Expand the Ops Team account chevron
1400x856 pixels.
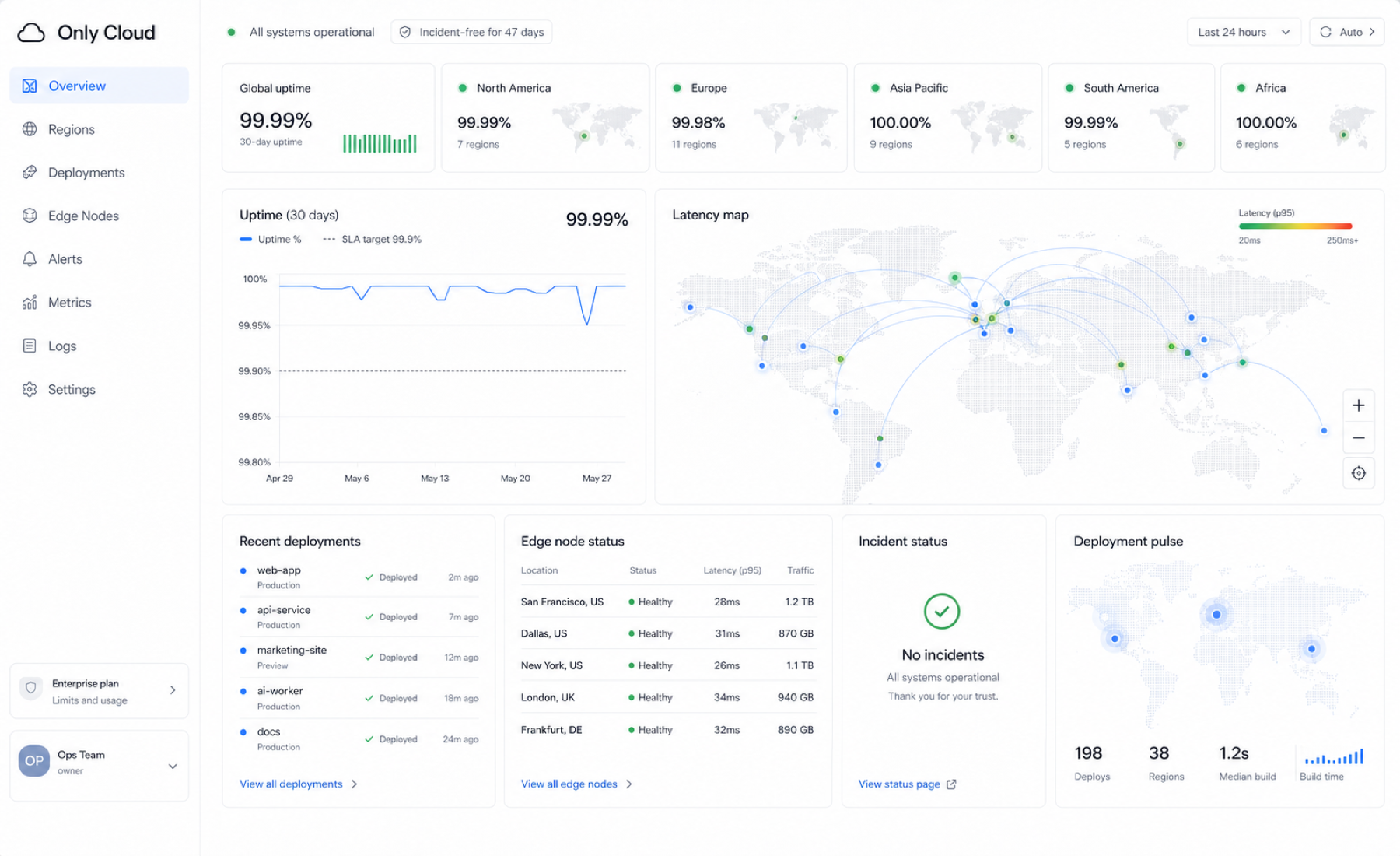[x=173, y=767]
